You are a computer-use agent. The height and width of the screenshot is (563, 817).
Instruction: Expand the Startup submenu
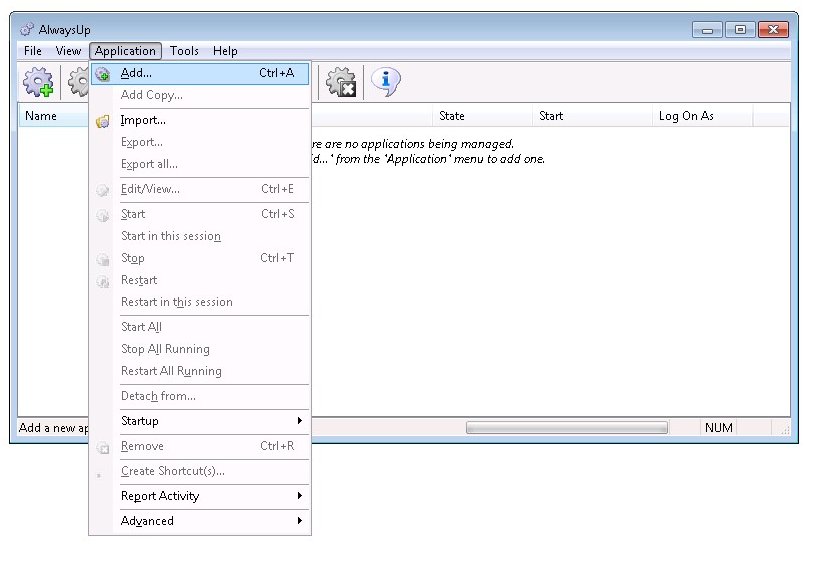coord(200,421)
